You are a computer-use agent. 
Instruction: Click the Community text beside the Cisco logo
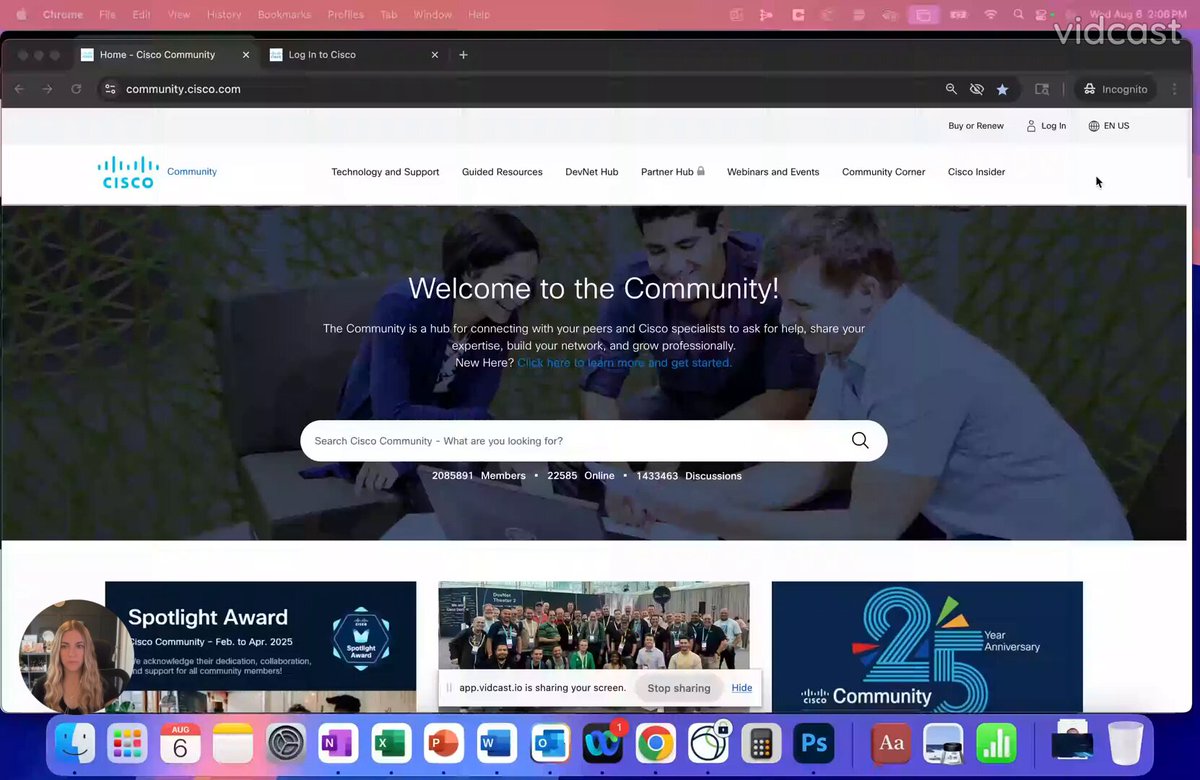192,172
